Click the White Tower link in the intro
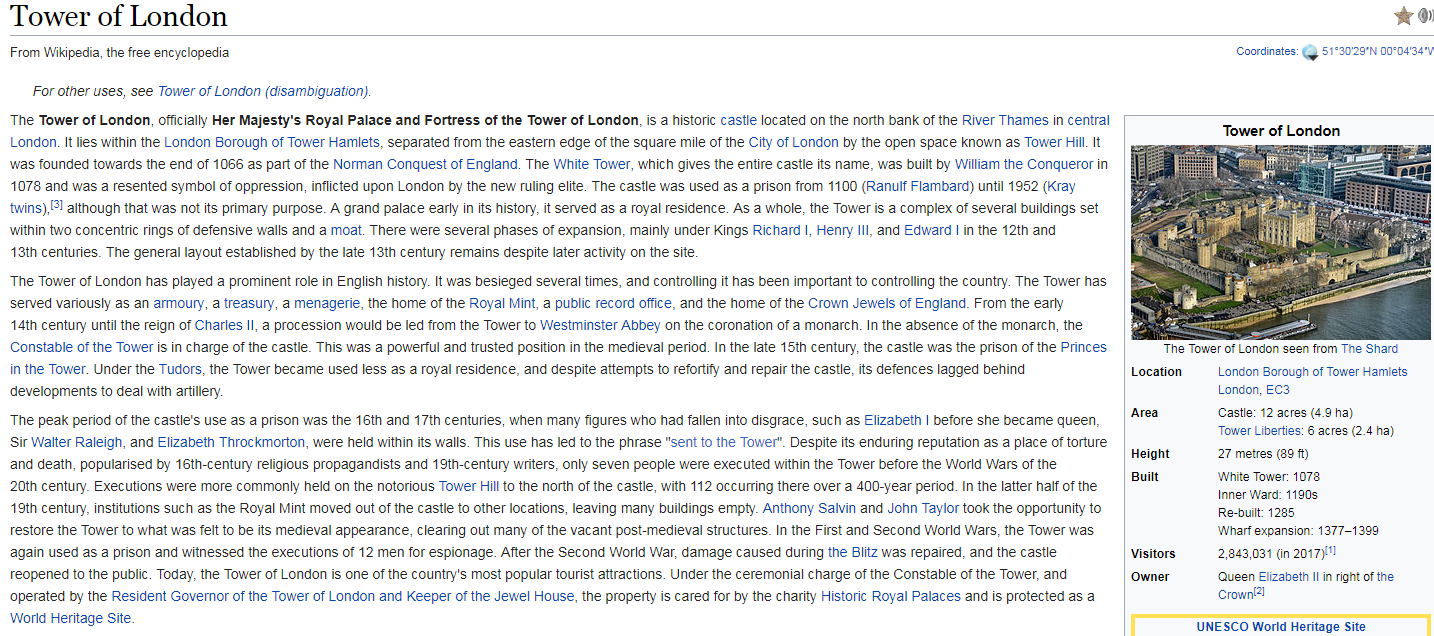1434x636 pixels. 592,164
